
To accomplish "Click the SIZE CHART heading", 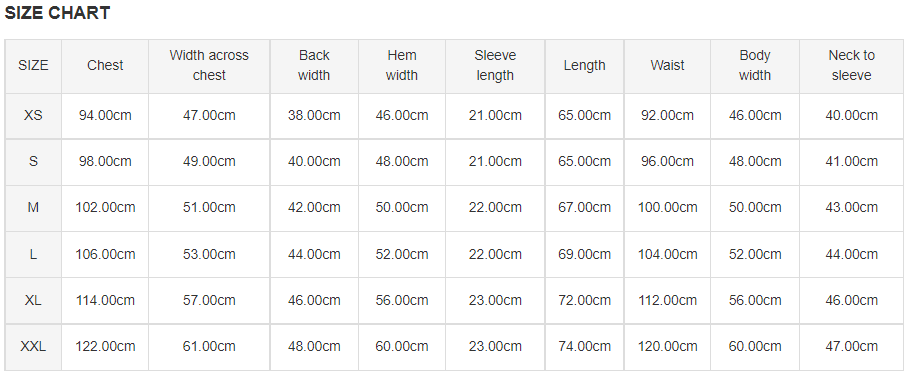I will (57, 13).
